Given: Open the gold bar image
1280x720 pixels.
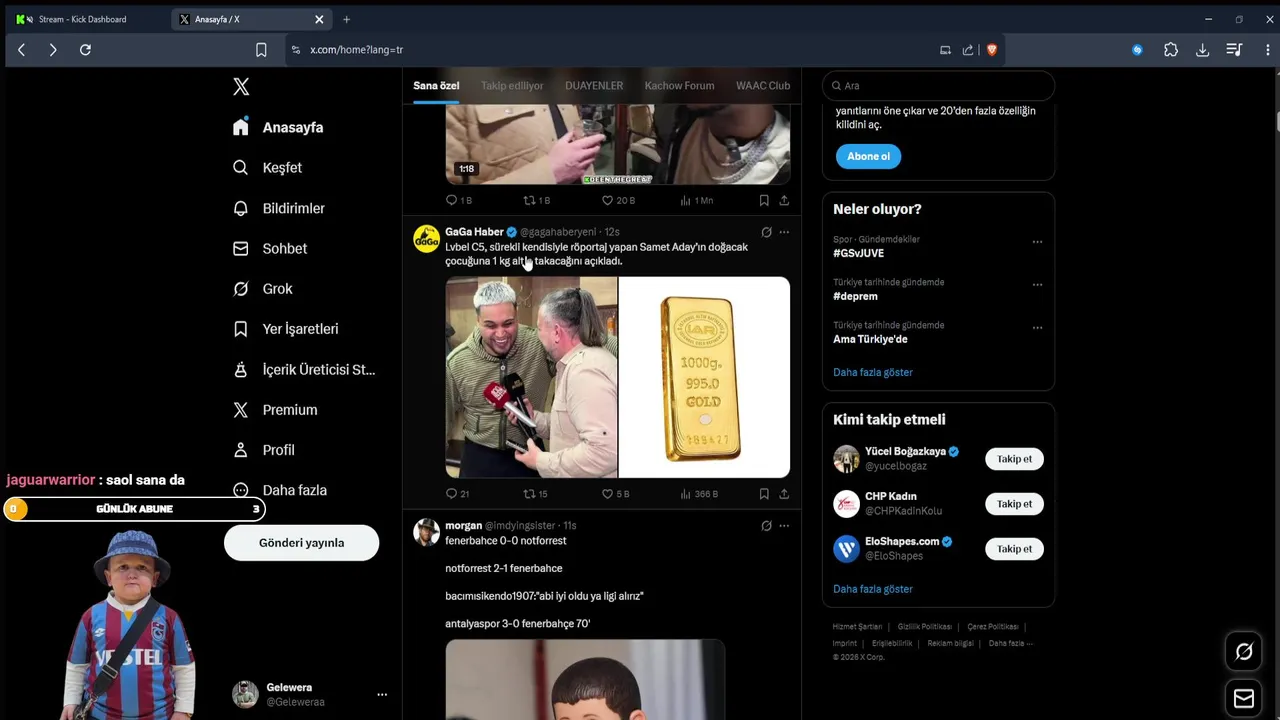Looking at the screenshot, I should pyautogui.click(x=704, y=377).
